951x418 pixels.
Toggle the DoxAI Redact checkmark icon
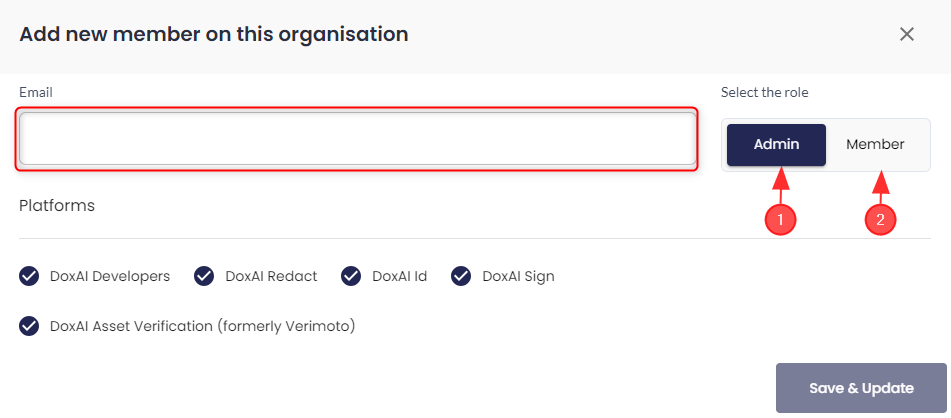tap(204, 276)
